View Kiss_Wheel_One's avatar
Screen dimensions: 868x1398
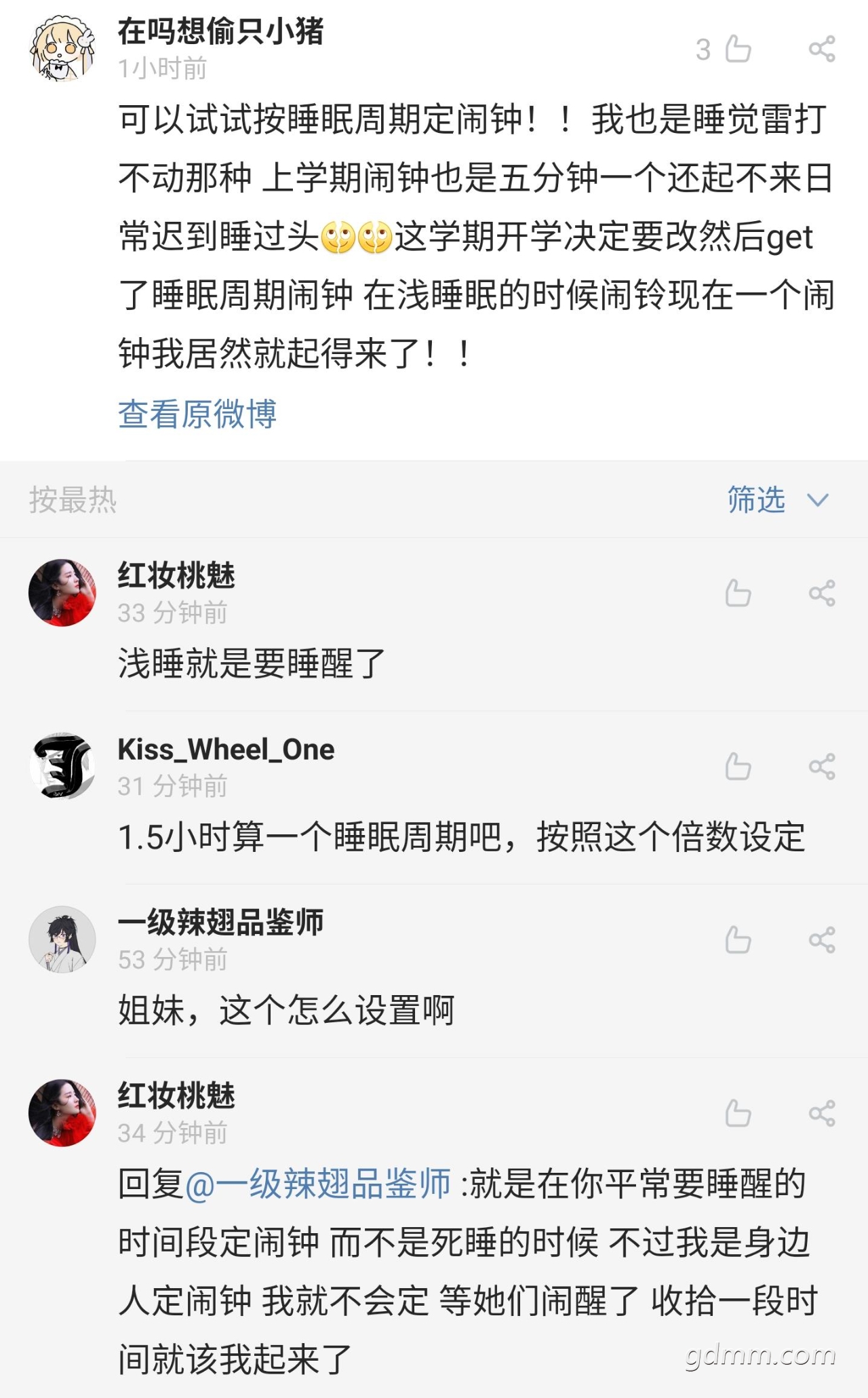pos(62,766)
